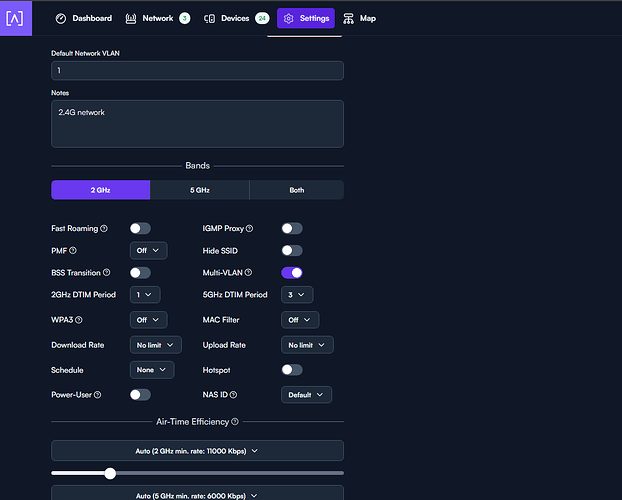
Task: Enable the BSS Transition toggle
Action: 140,273
